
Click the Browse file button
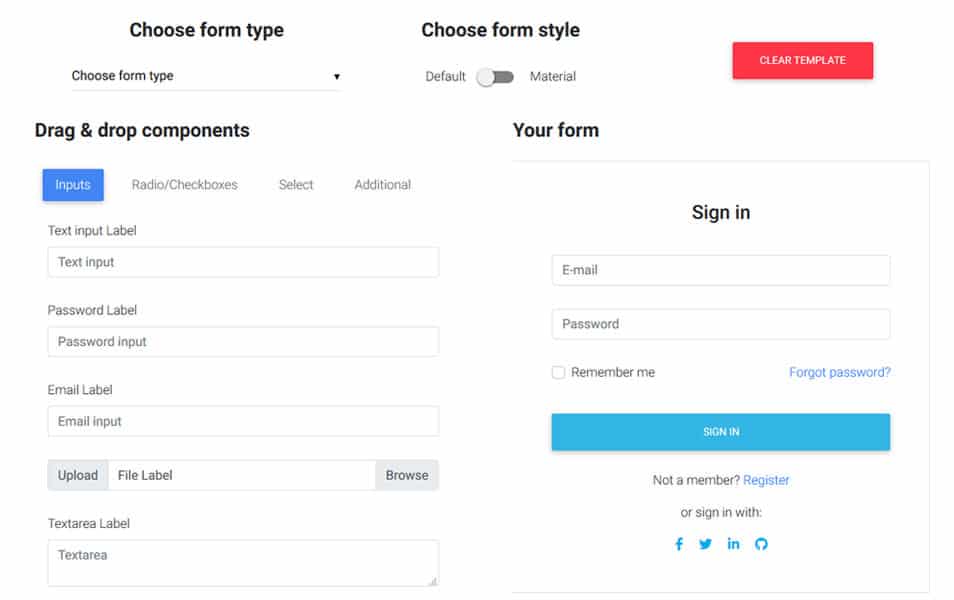(x=406, y=476)
